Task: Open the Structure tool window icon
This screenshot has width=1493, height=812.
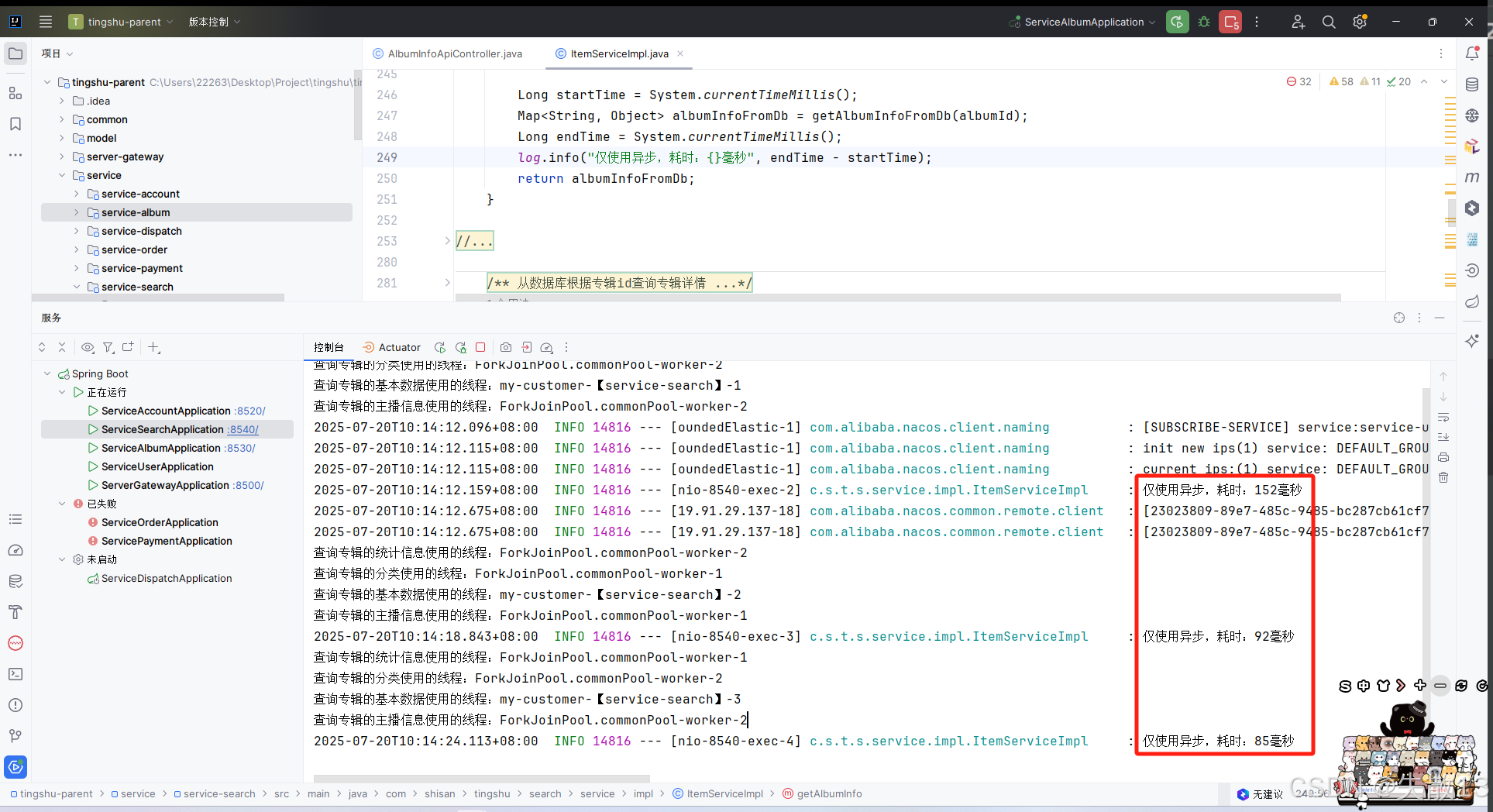Action: [x=15, y=93]
